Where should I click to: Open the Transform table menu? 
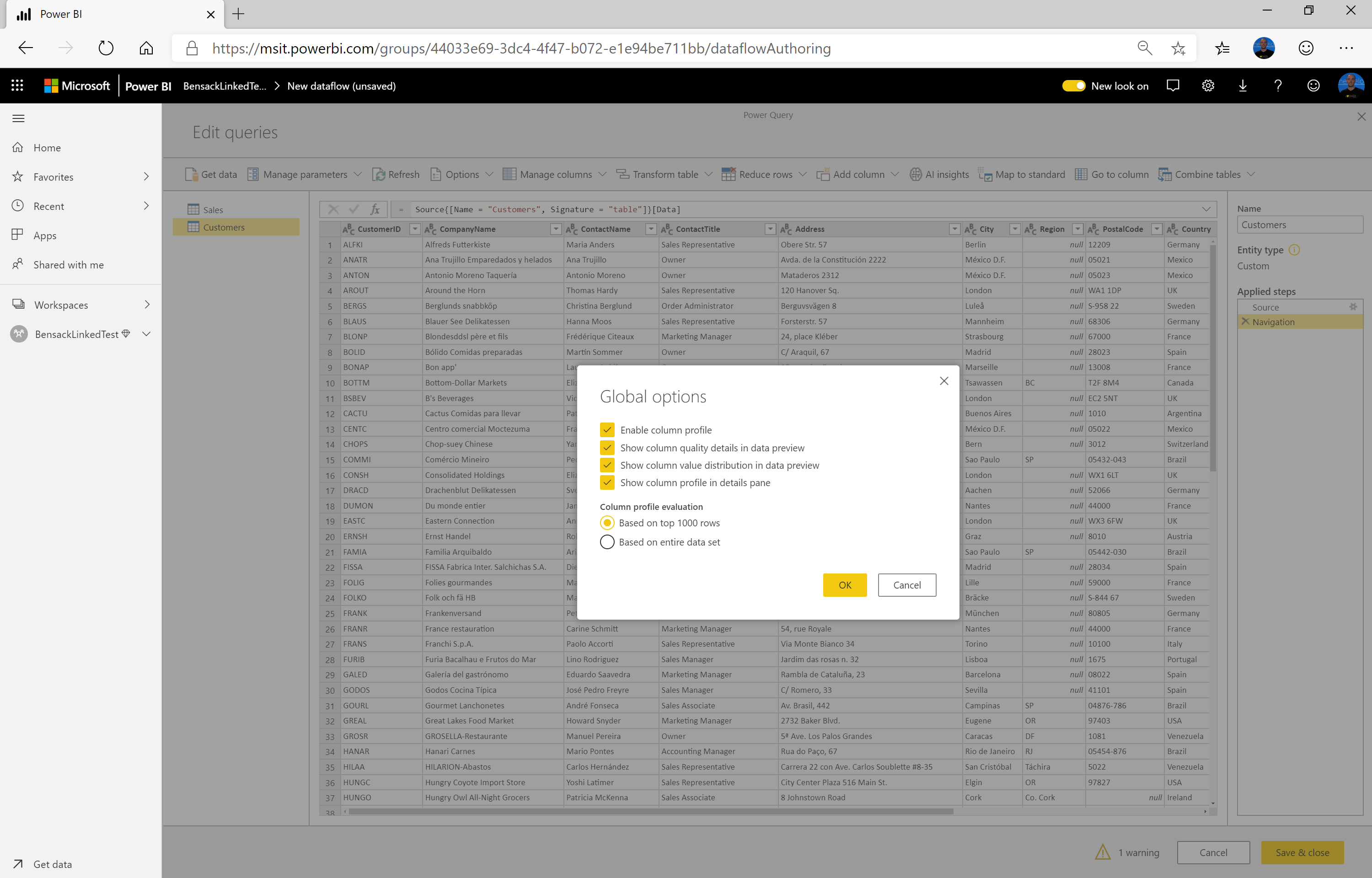point(665,175)
